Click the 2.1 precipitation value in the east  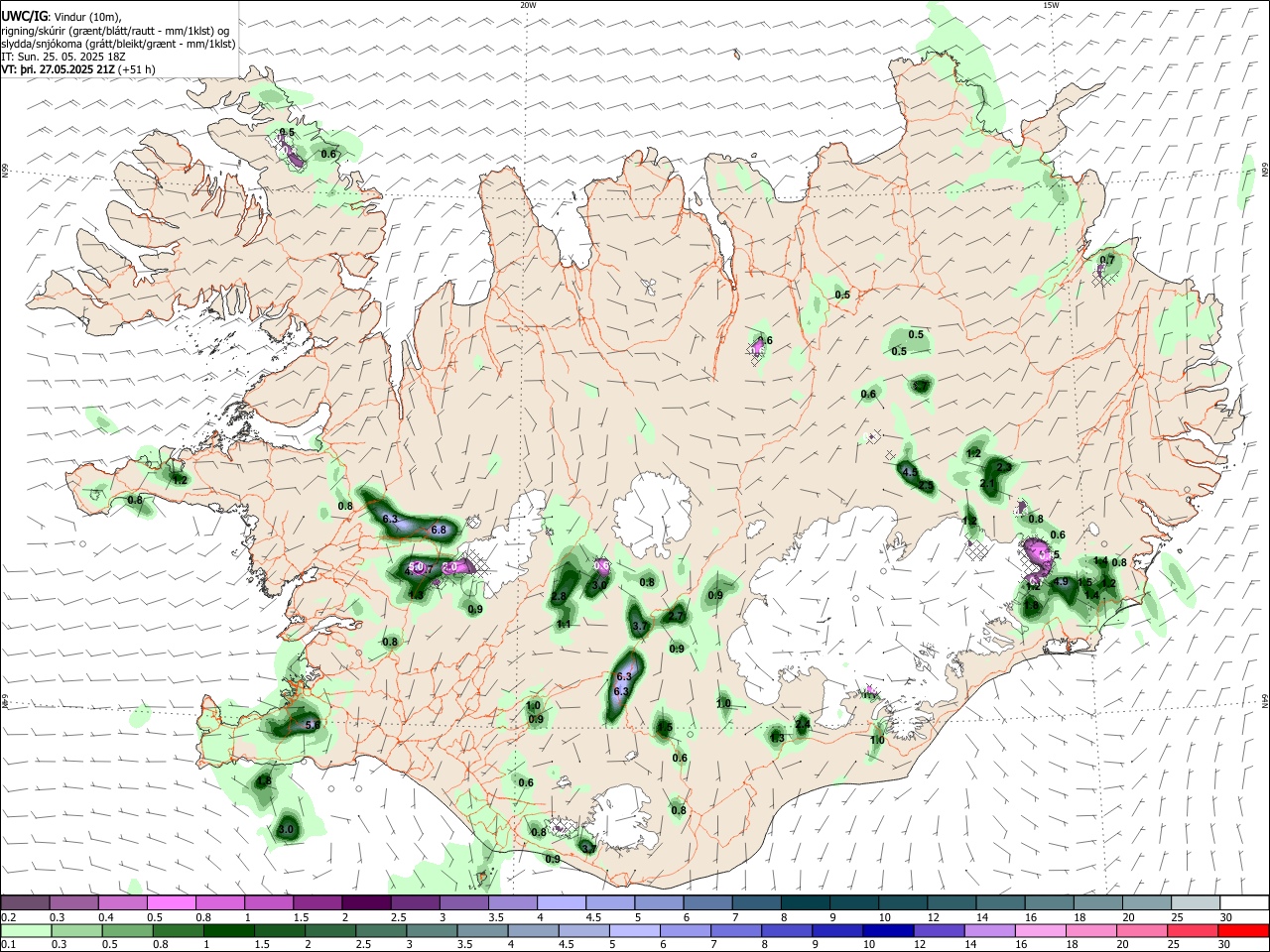[x=987, y=484]
